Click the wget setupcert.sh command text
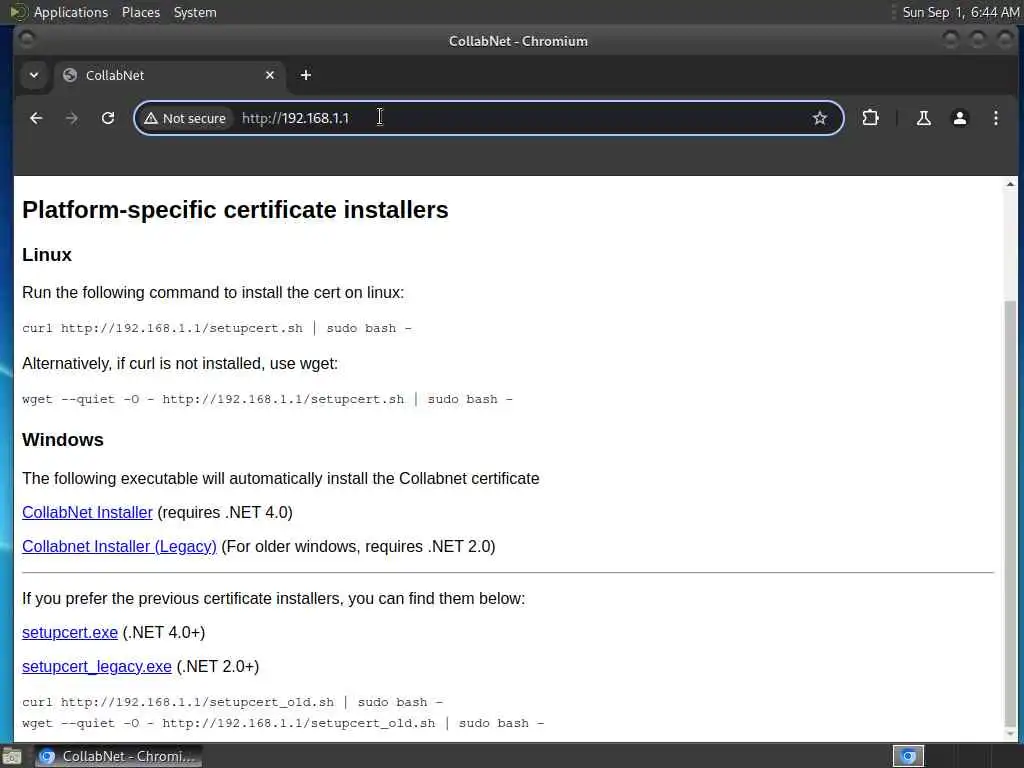 pos(267,399)
